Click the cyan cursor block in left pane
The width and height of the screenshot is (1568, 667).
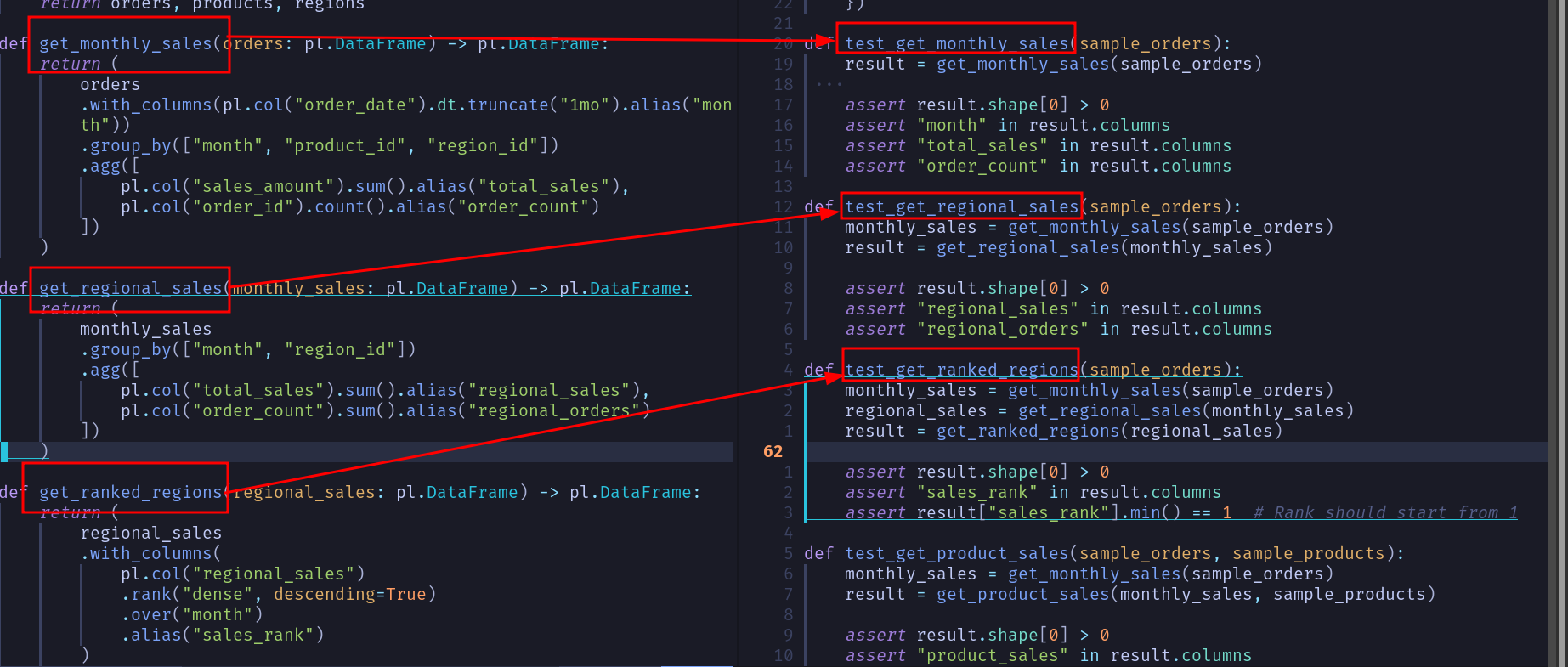4,452
